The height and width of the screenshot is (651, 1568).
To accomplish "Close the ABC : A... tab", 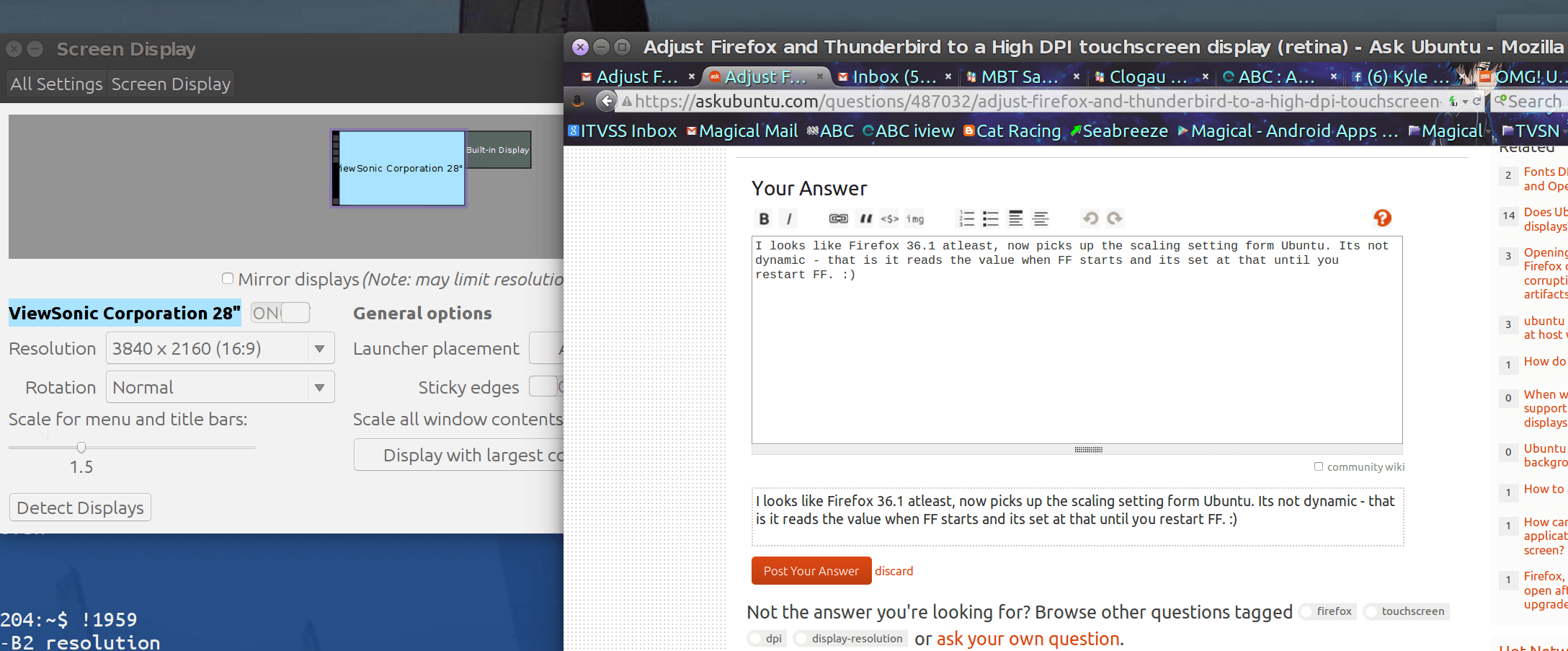I will [1334, 76].
